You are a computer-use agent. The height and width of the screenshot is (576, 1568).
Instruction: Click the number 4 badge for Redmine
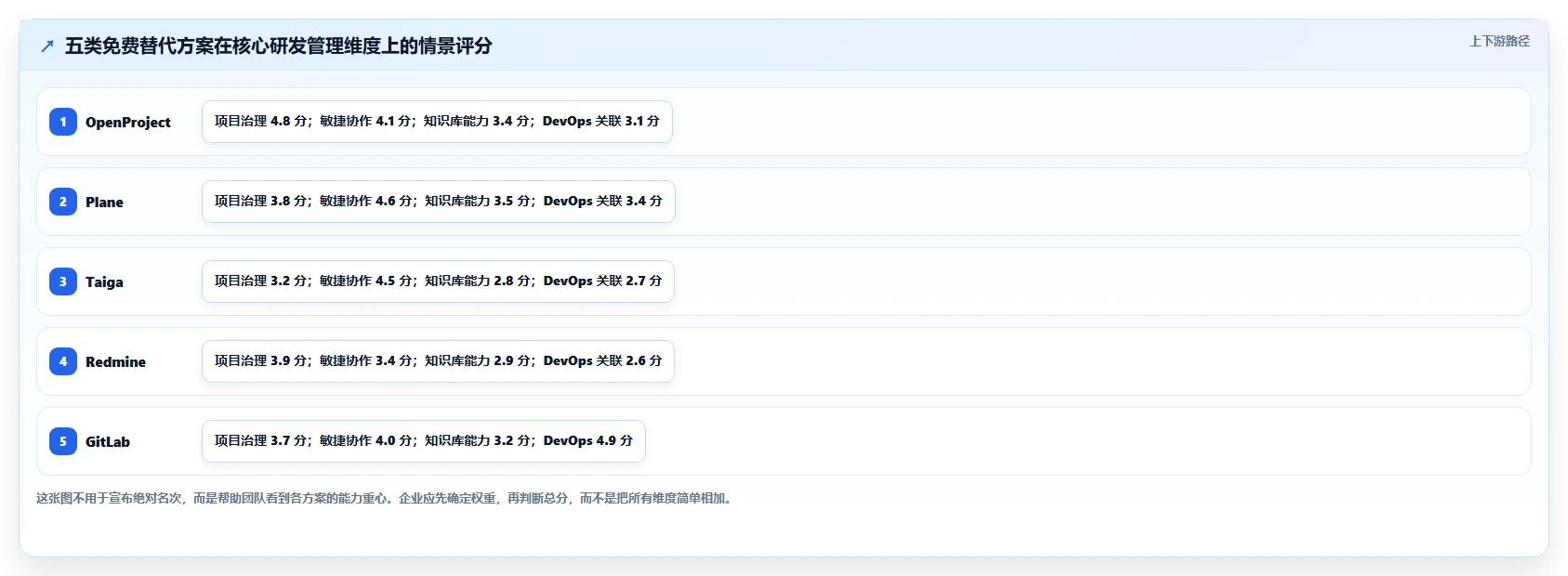63,361
